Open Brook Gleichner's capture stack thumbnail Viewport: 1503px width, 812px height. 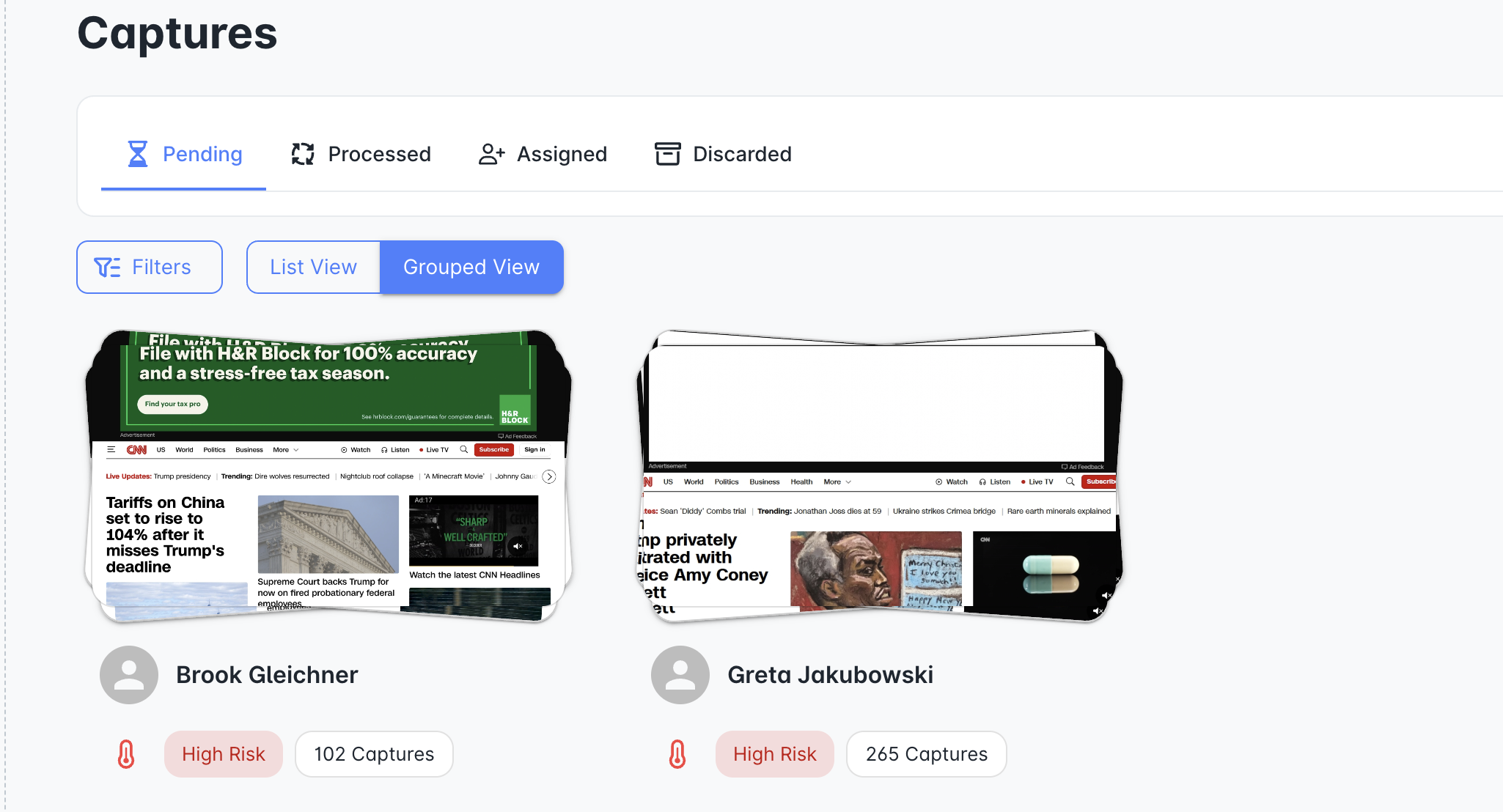coord(328,476)
